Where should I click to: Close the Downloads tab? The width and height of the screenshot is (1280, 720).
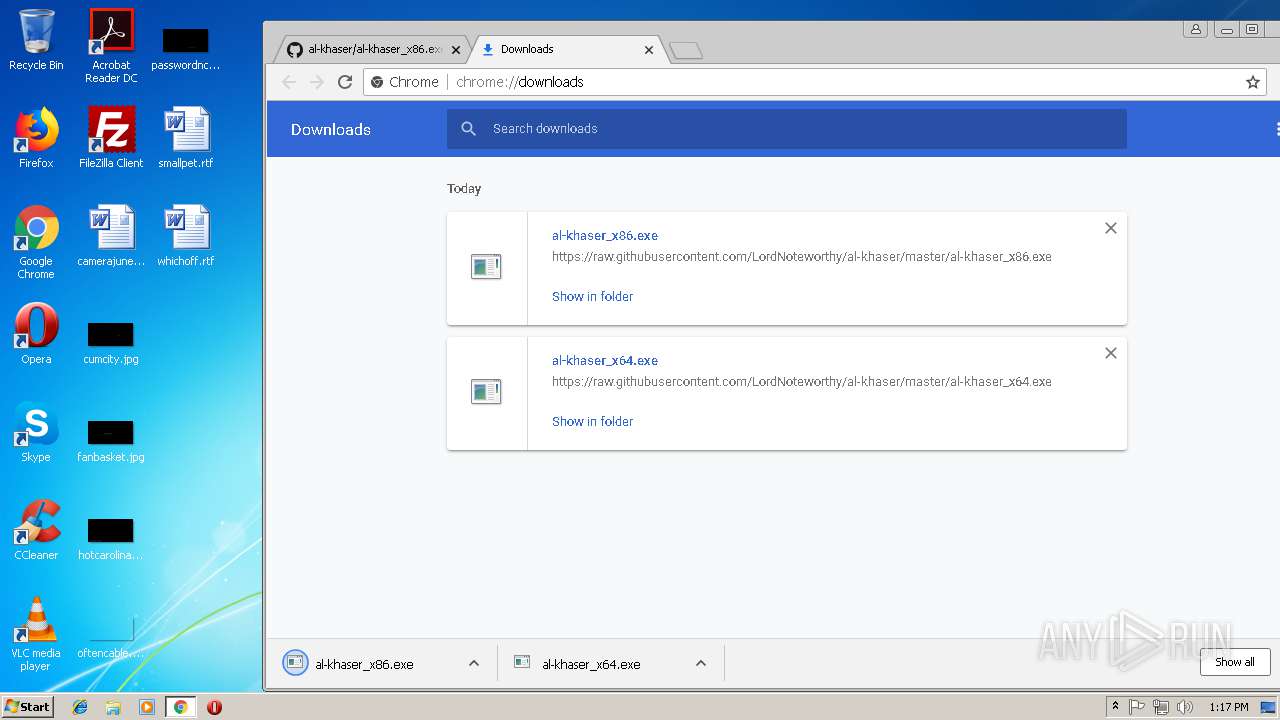(649, 49)
